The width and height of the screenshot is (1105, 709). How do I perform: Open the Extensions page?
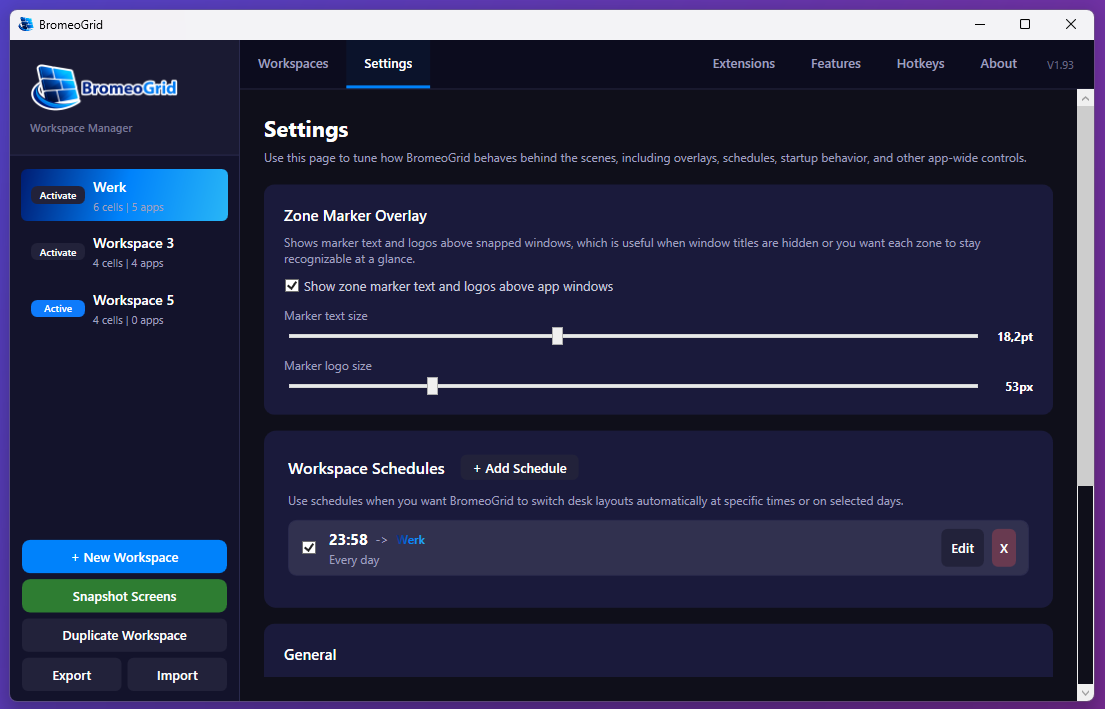tap(743, 63)
